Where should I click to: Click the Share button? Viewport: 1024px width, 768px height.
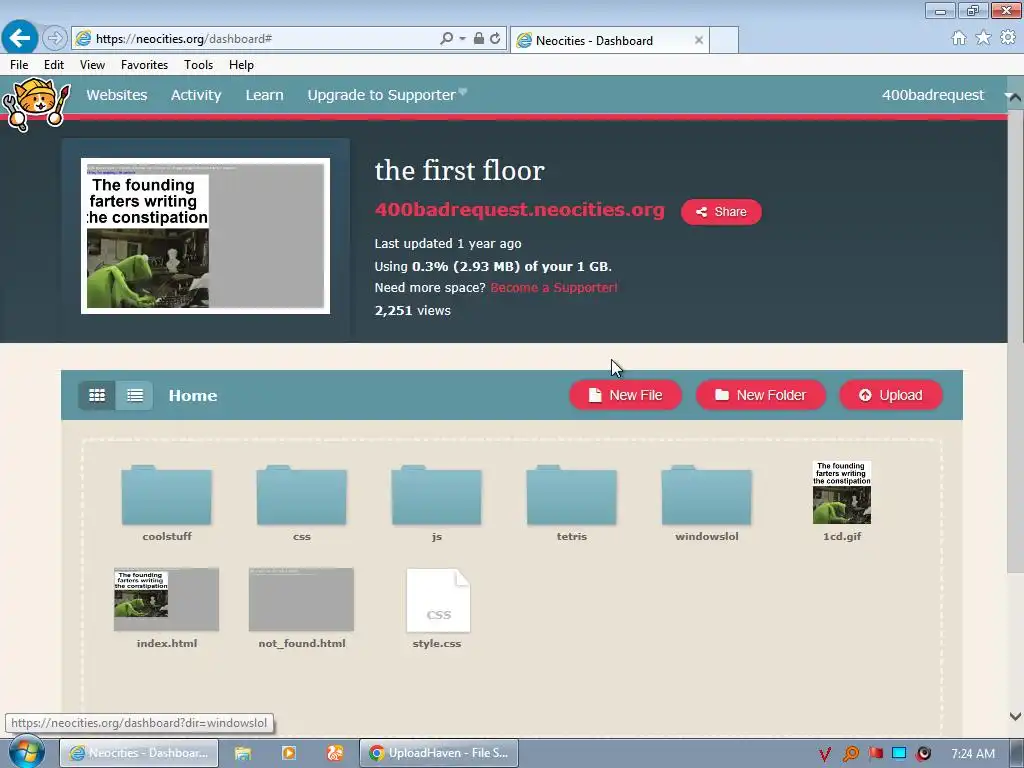pyautogui.click(x=721, y=212)
